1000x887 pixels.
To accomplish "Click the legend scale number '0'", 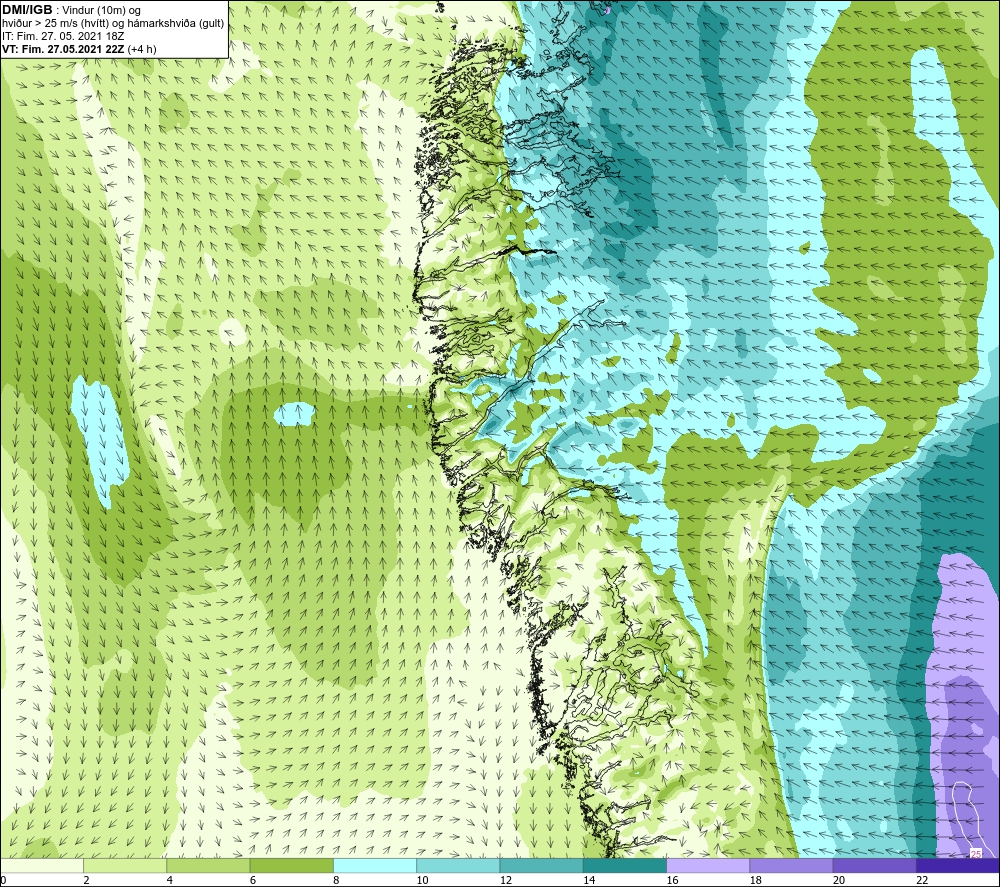I will tap(3, 880).
